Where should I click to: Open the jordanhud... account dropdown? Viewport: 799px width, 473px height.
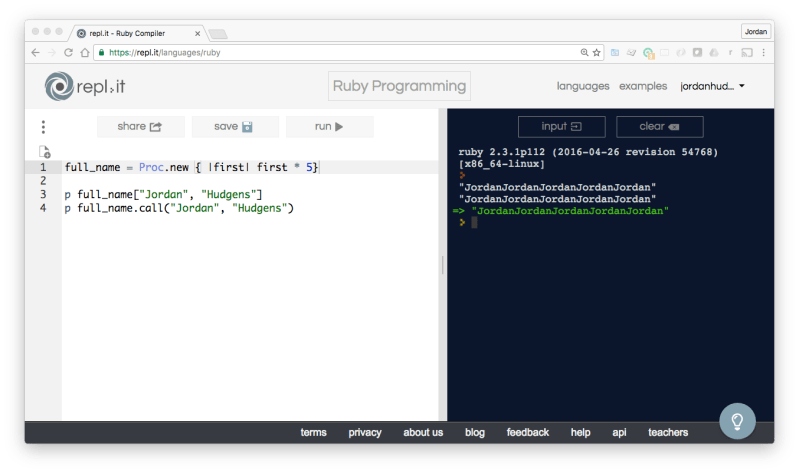click(712, 86)
